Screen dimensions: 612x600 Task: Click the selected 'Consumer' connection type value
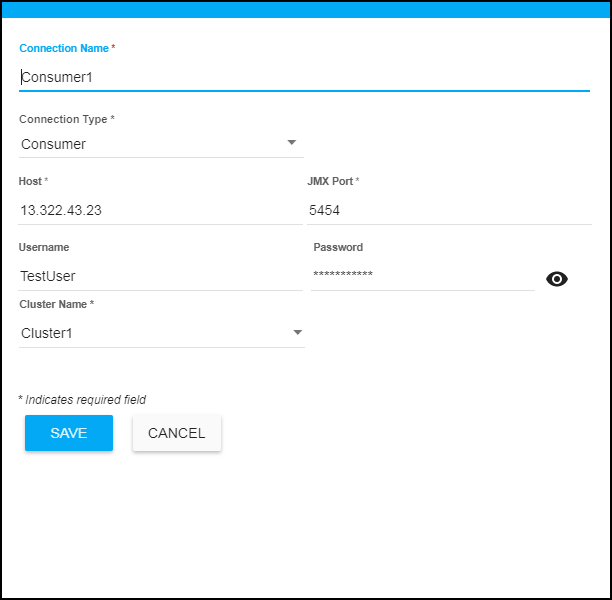click(54, 144)
